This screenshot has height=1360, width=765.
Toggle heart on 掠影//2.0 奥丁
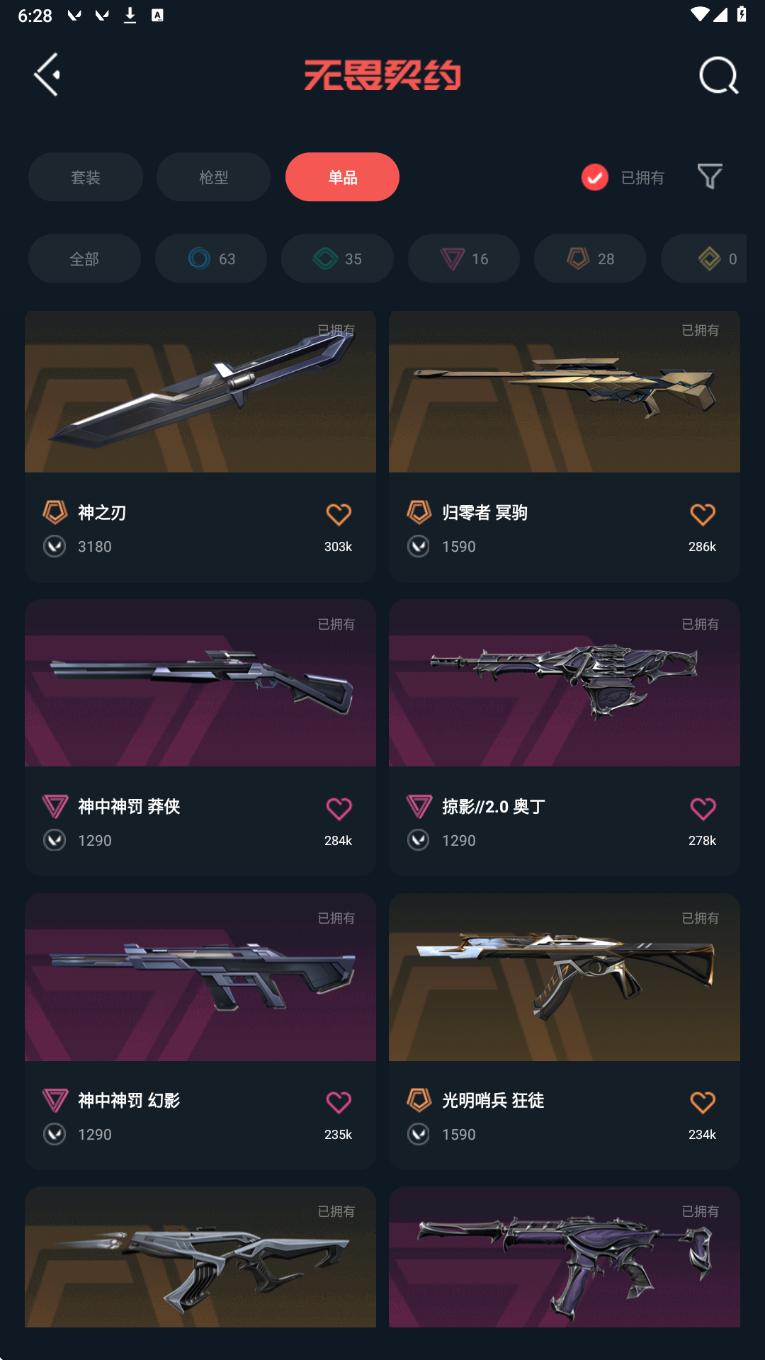pyautogui.click(x=703, y=808)
